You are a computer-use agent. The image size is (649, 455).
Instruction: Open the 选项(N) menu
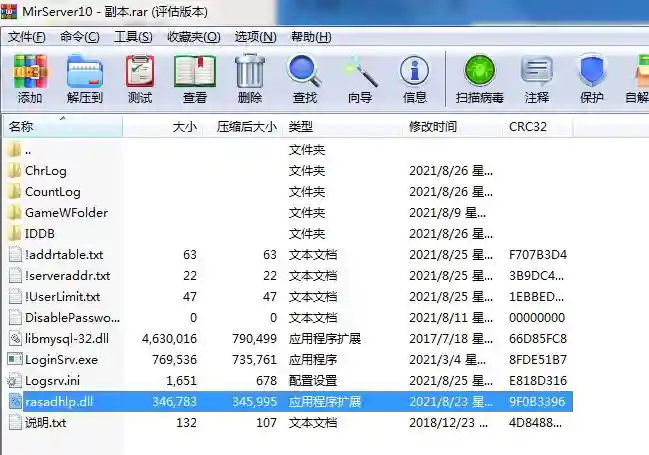[x=255, y=37]
